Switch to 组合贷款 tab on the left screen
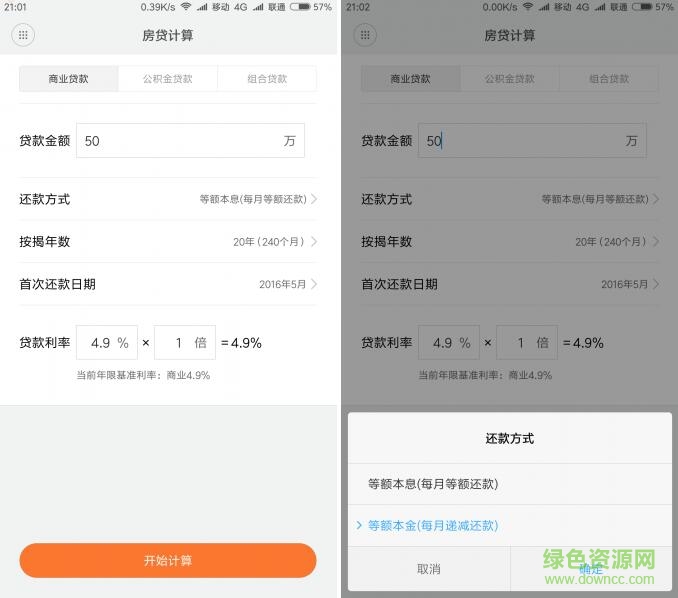The image size is (678, 598). coord(266,79)
